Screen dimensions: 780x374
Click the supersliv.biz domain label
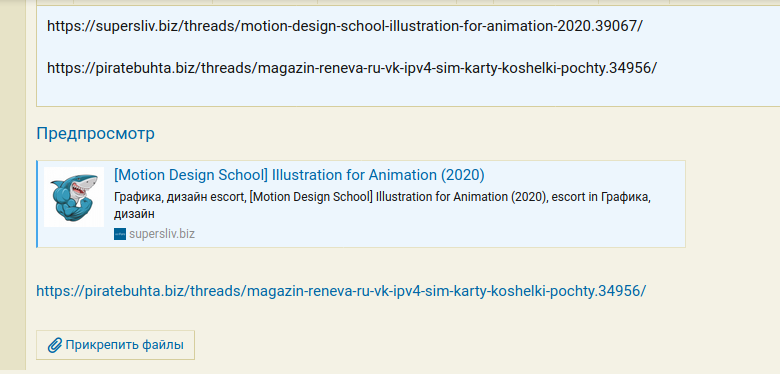pos(162,234)
